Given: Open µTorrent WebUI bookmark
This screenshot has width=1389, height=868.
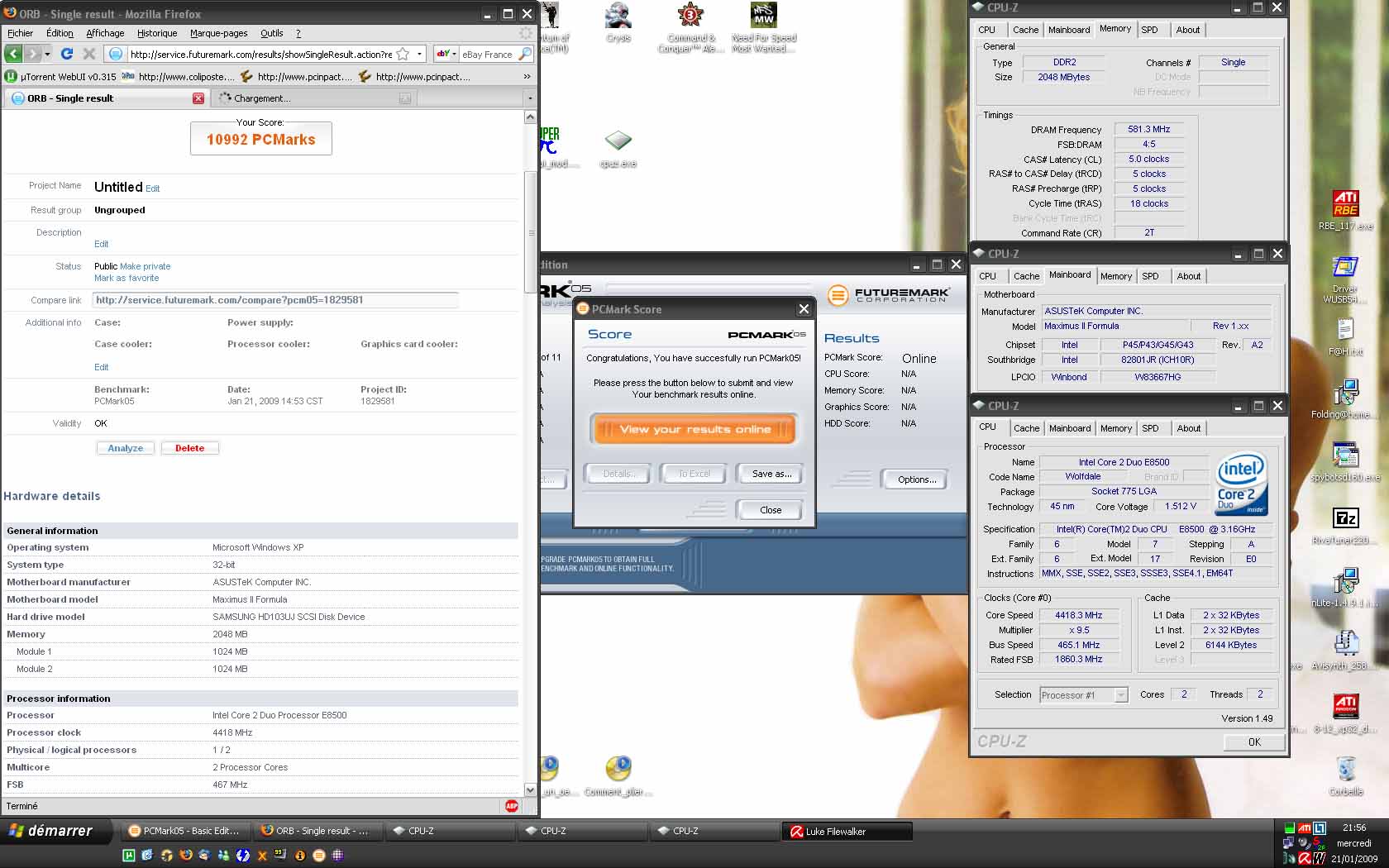Looking at the screenshot, I should [60, 76].
